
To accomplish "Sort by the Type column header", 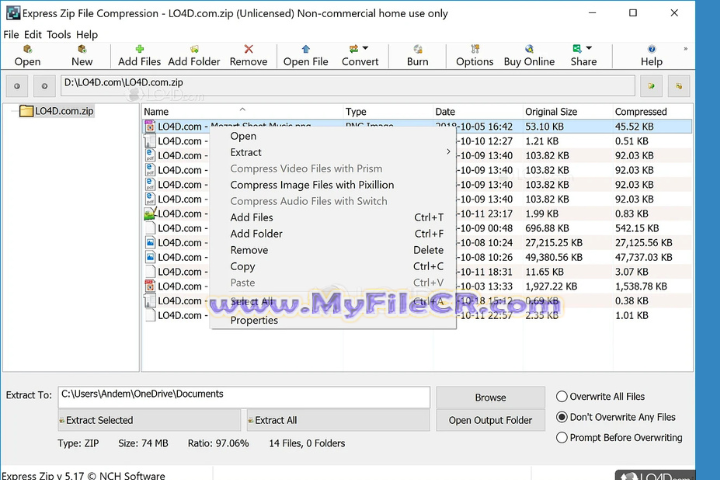I will pyautogui.click(x=388, y=112).
